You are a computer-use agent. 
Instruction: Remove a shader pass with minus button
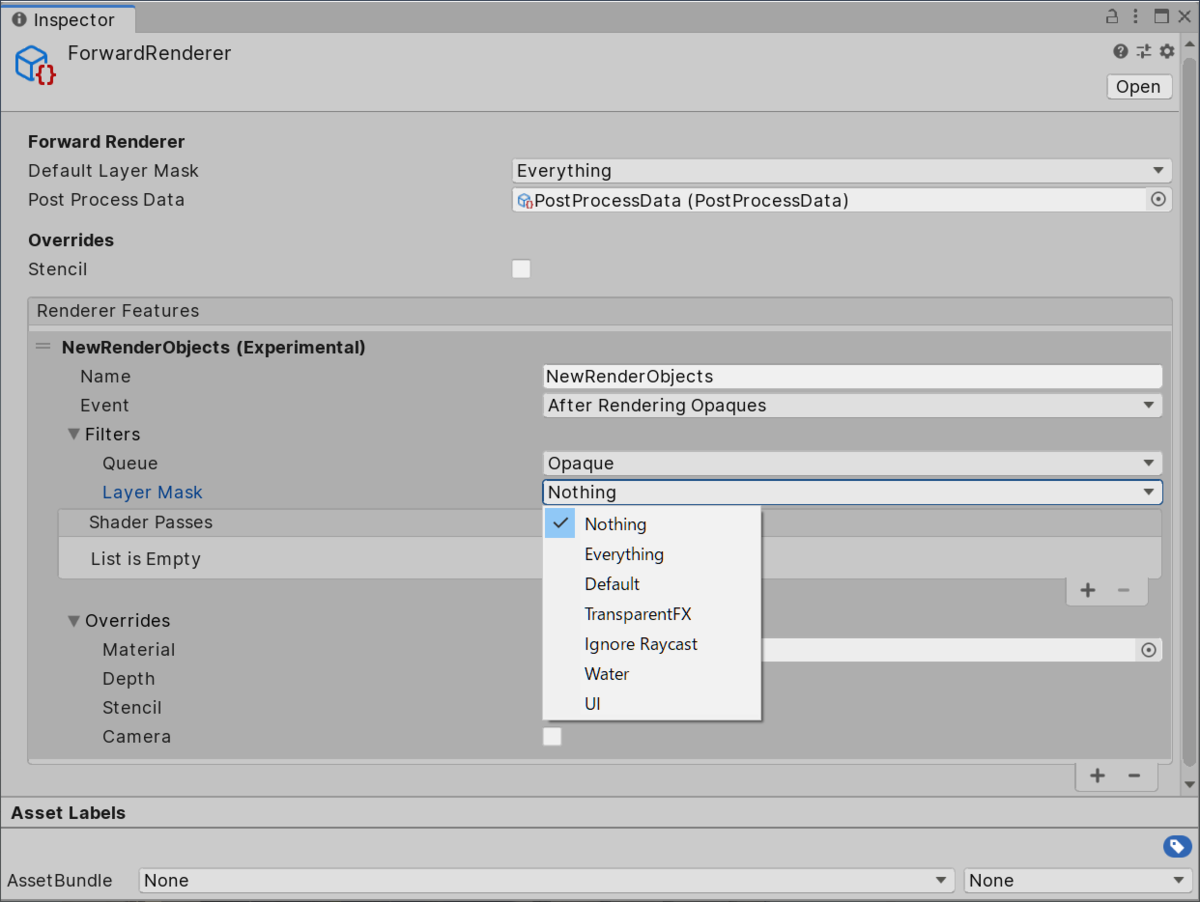(1124, 590)
